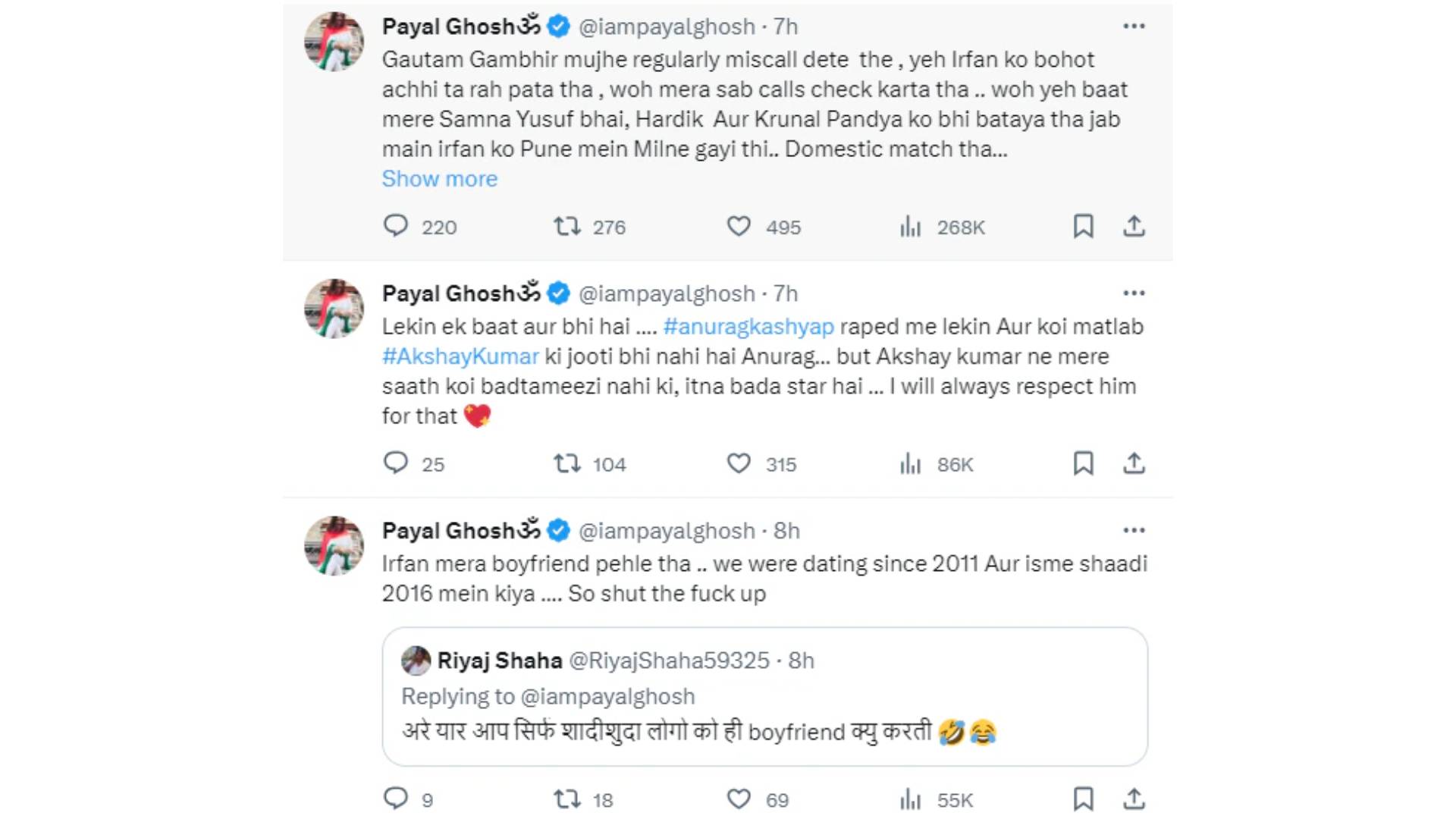
Task: Like the tweet with 495 likes
Action: coord(739,226)
